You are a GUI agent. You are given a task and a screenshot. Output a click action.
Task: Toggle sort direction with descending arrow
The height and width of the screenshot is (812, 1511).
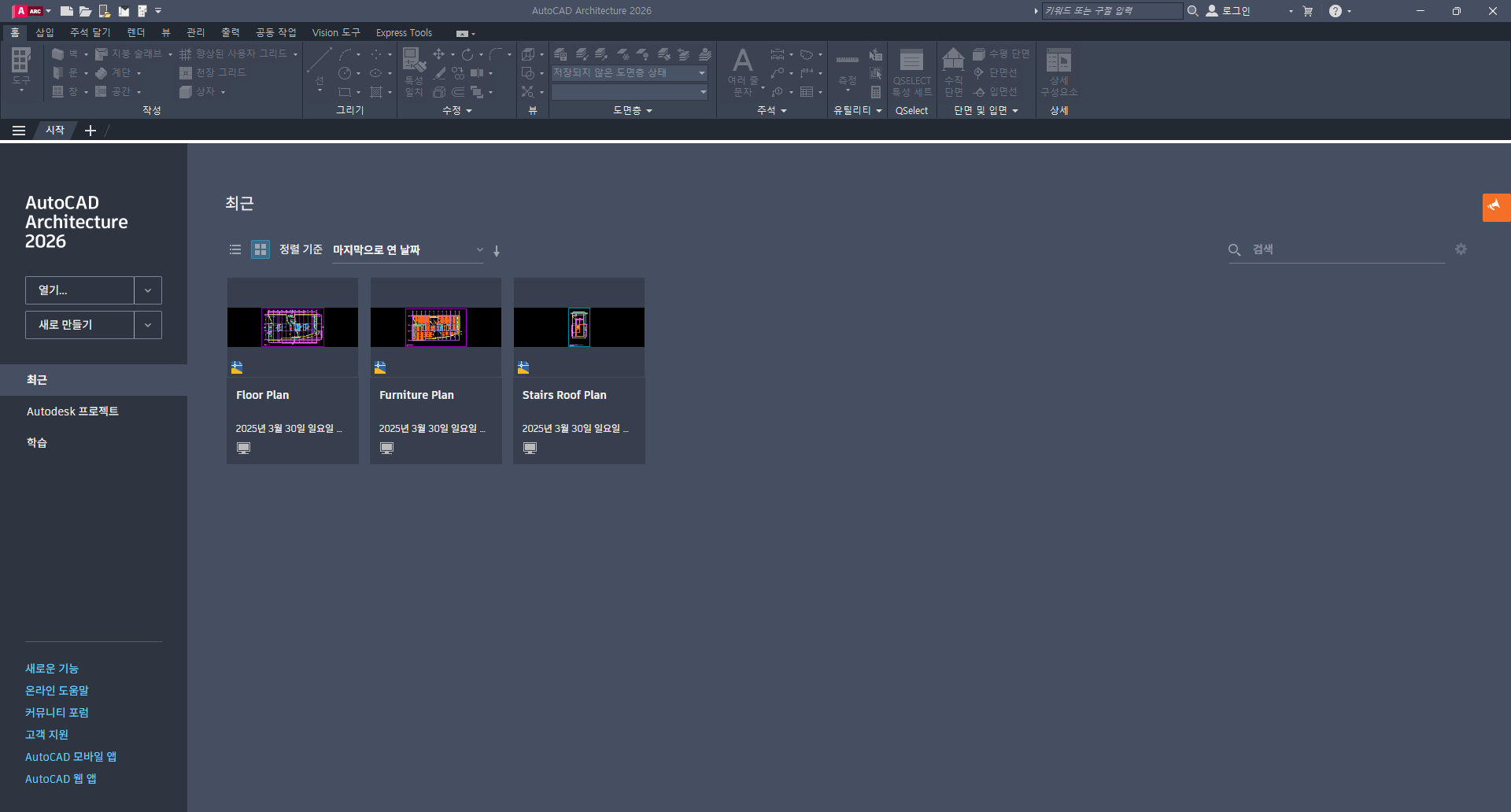pos(497,250)
